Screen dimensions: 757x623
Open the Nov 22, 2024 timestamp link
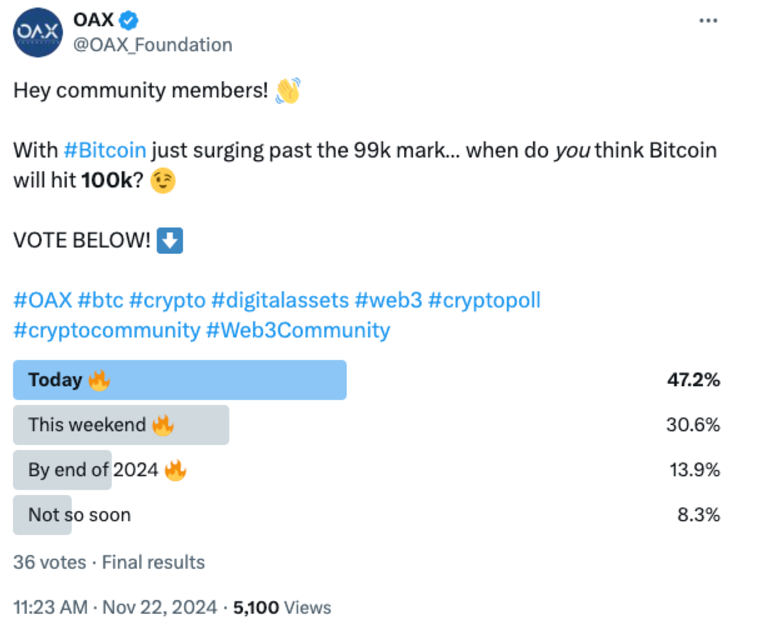159,608
